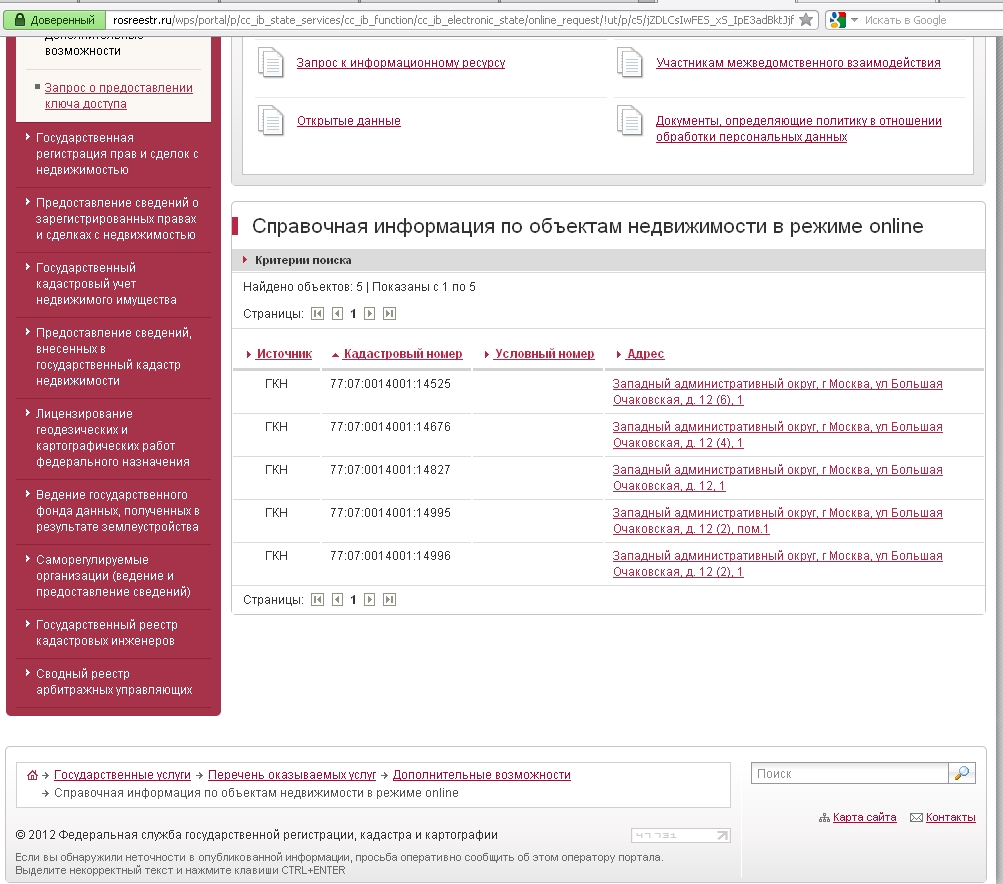Expand Государственный кадастровый учет menu item
Image resolution: width=1003 pixels, height=884 pixels.
106,284
